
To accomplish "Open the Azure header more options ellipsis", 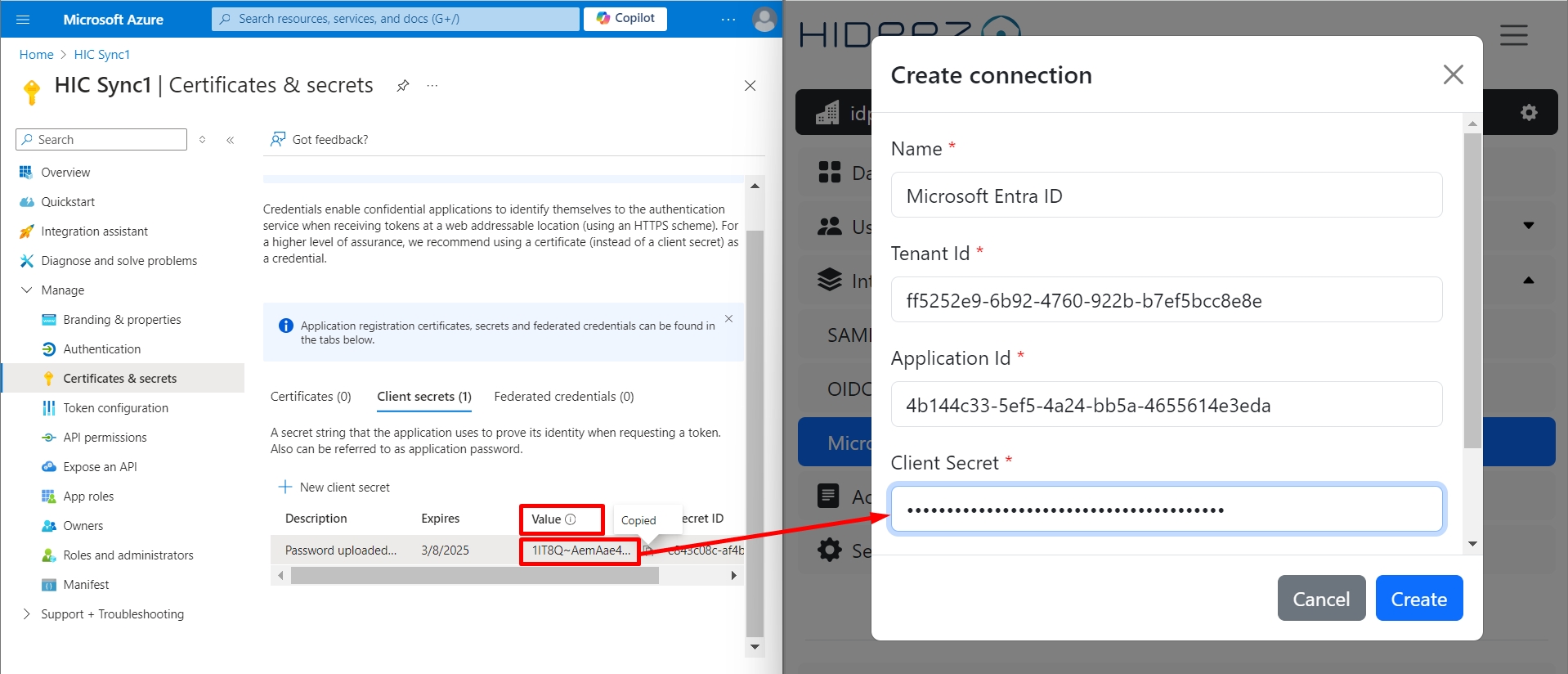I will coord(728,19).
